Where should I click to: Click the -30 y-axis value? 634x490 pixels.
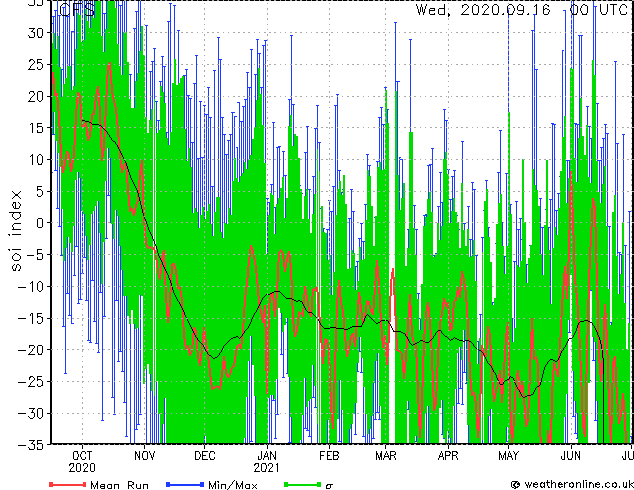pyautogui.click(x=31, y=414)
